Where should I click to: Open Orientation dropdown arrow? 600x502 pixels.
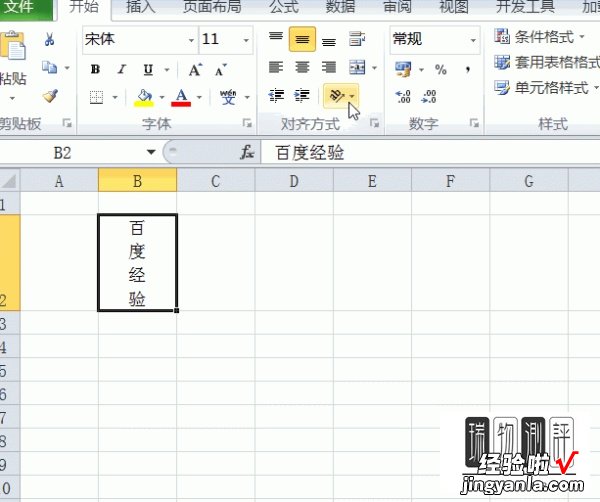pyautogui.click(x=352, y=96)
